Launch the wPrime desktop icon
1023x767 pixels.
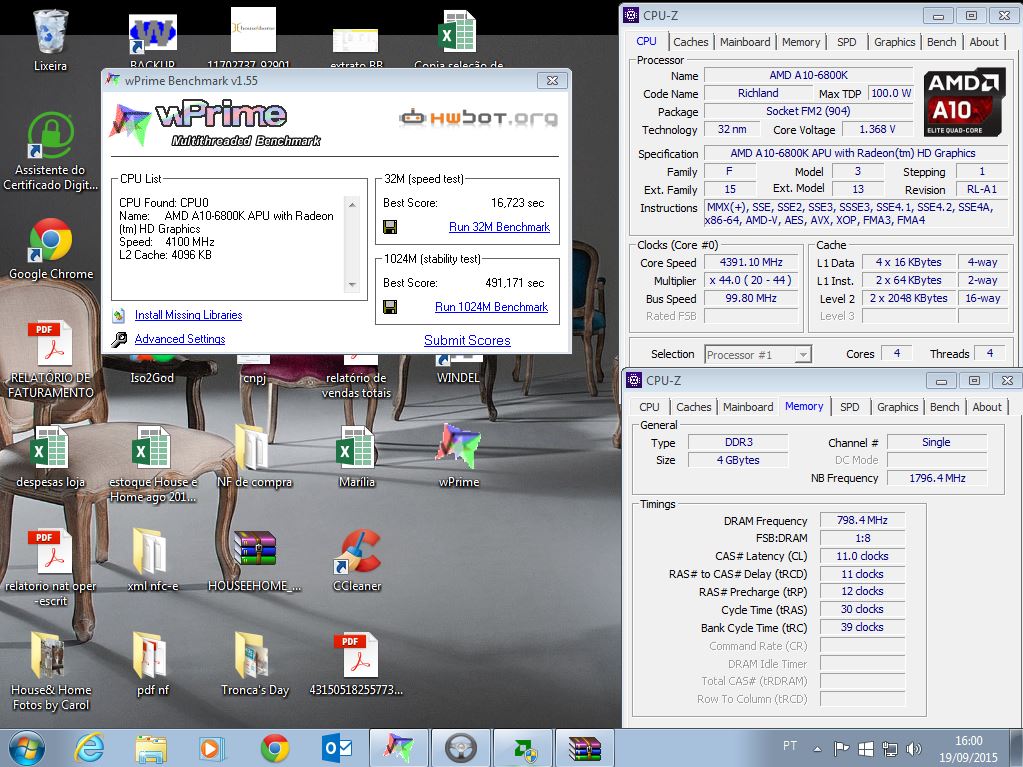tap(459, 457)
